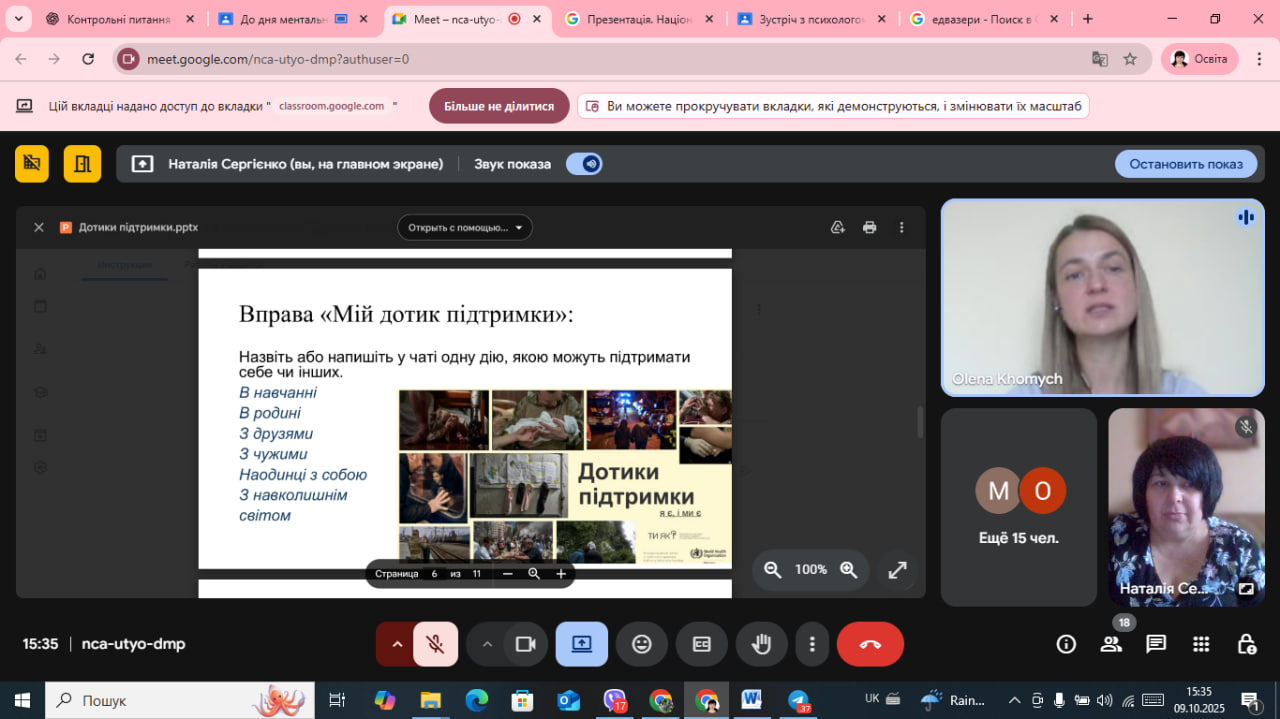The image size is (1280, 719).
Task: Show the participants list icon
Action: (x=1111, y=644)
